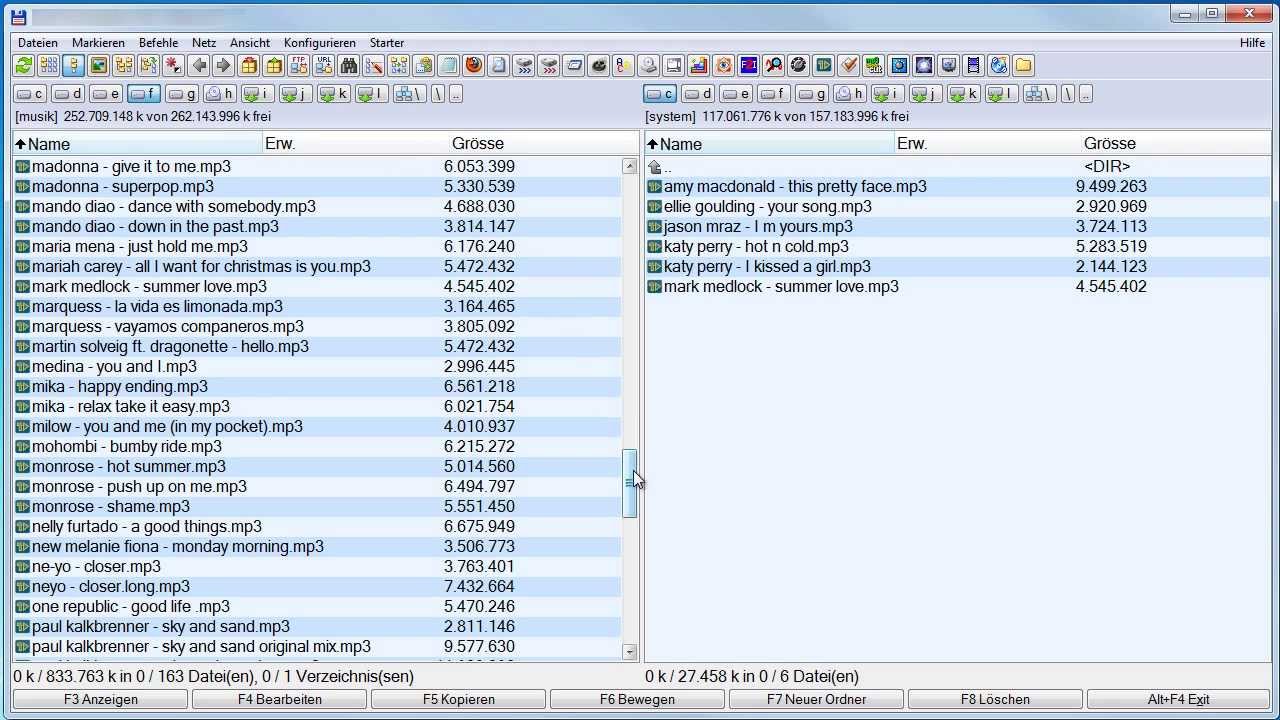
Task: Click the multi-rename tool pencil icon
Action: pyautogui.click(x=374, y=65)
